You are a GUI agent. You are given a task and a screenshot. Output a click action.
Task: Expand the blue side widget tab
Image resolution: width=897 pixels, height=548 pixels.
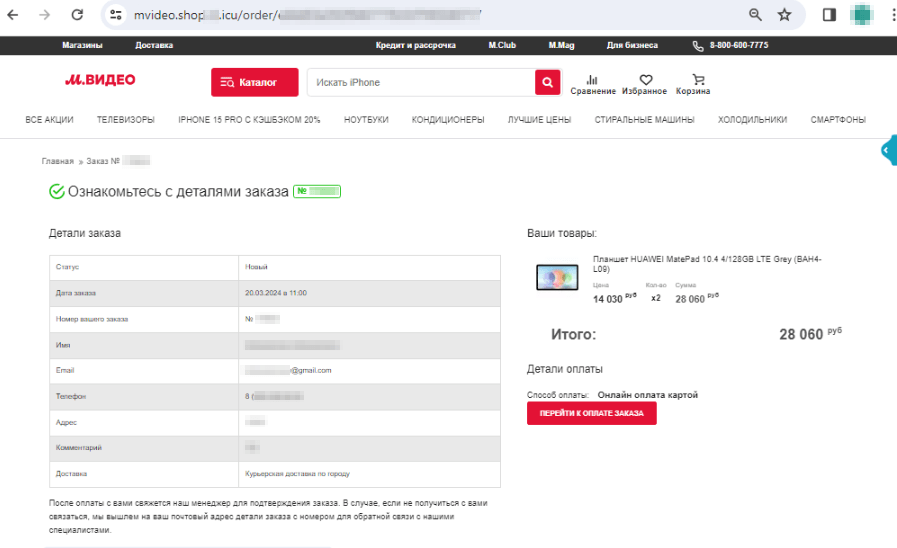[888, 151]
